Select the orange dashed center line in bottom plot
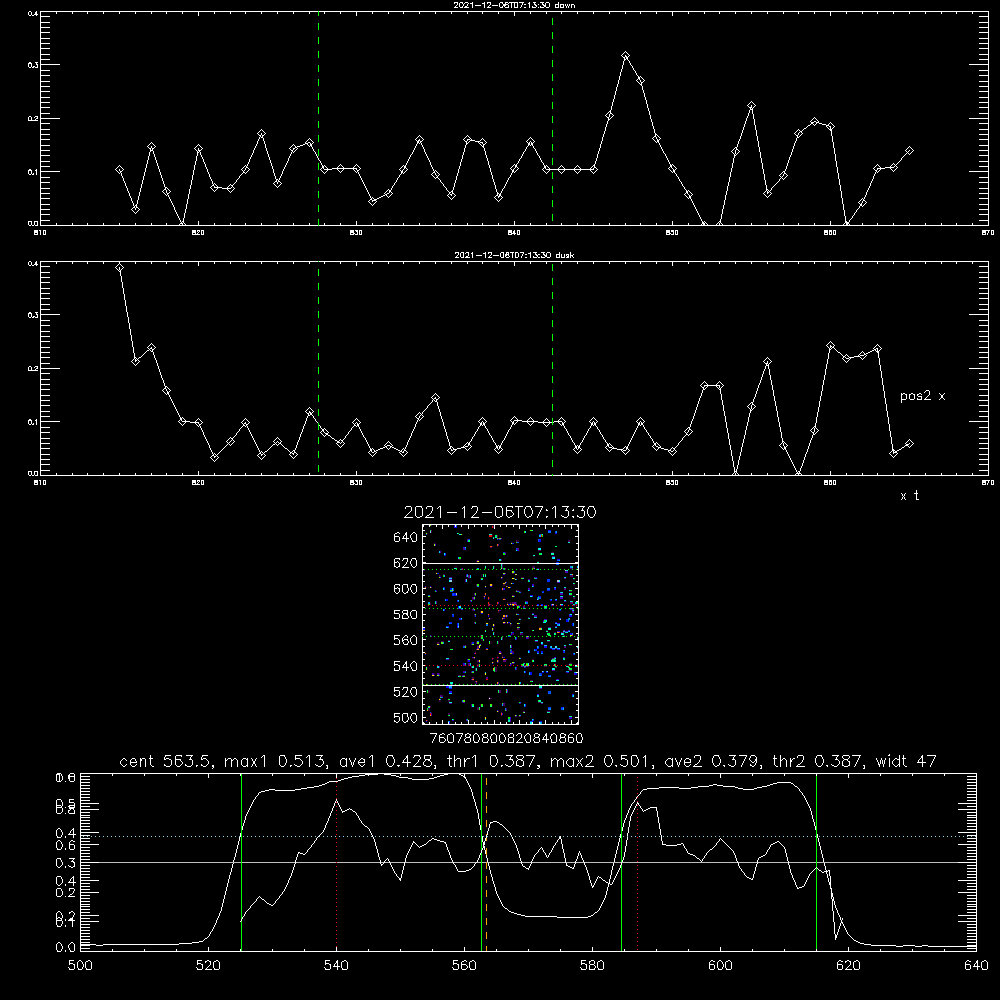The width and height of the screenshot is (1000, 1000). [487, 862]
